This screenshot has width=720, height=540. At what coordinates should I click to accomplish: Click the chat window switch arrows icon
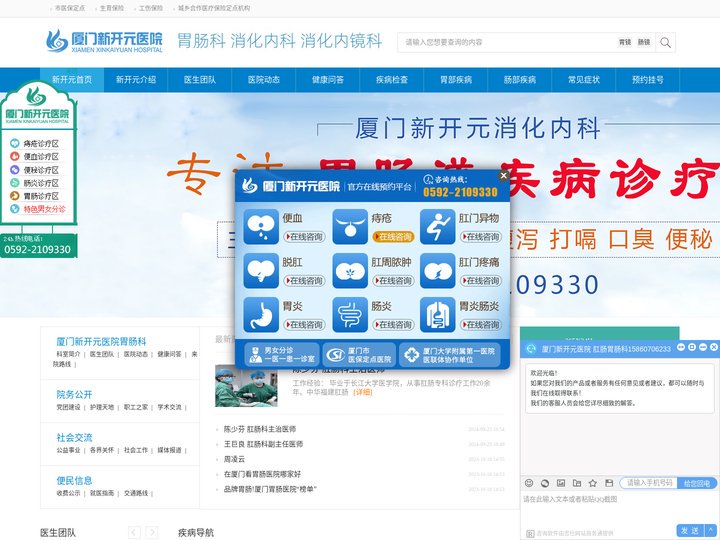tap(681, 348)
